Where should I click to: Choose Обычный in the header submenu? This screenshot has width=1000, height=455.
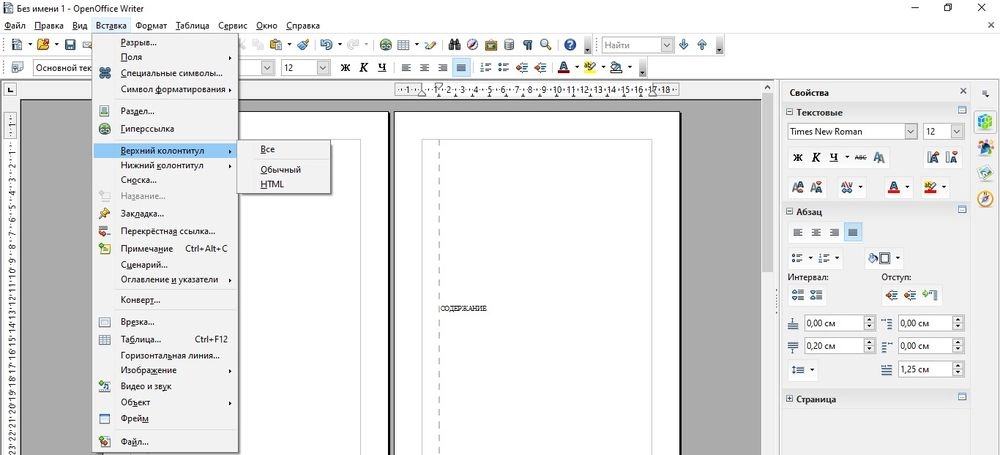pos(281,170)
